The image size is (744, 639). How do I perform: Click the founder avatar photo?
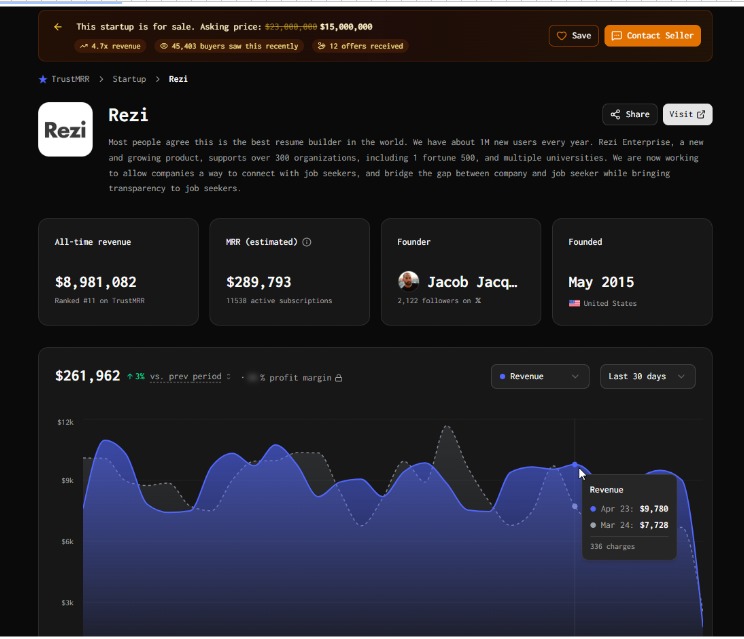(x=409, y=282)
